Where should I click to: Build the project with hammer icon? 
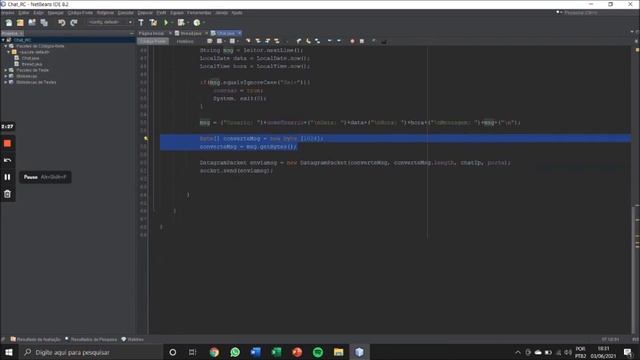(x=141, y=22)
